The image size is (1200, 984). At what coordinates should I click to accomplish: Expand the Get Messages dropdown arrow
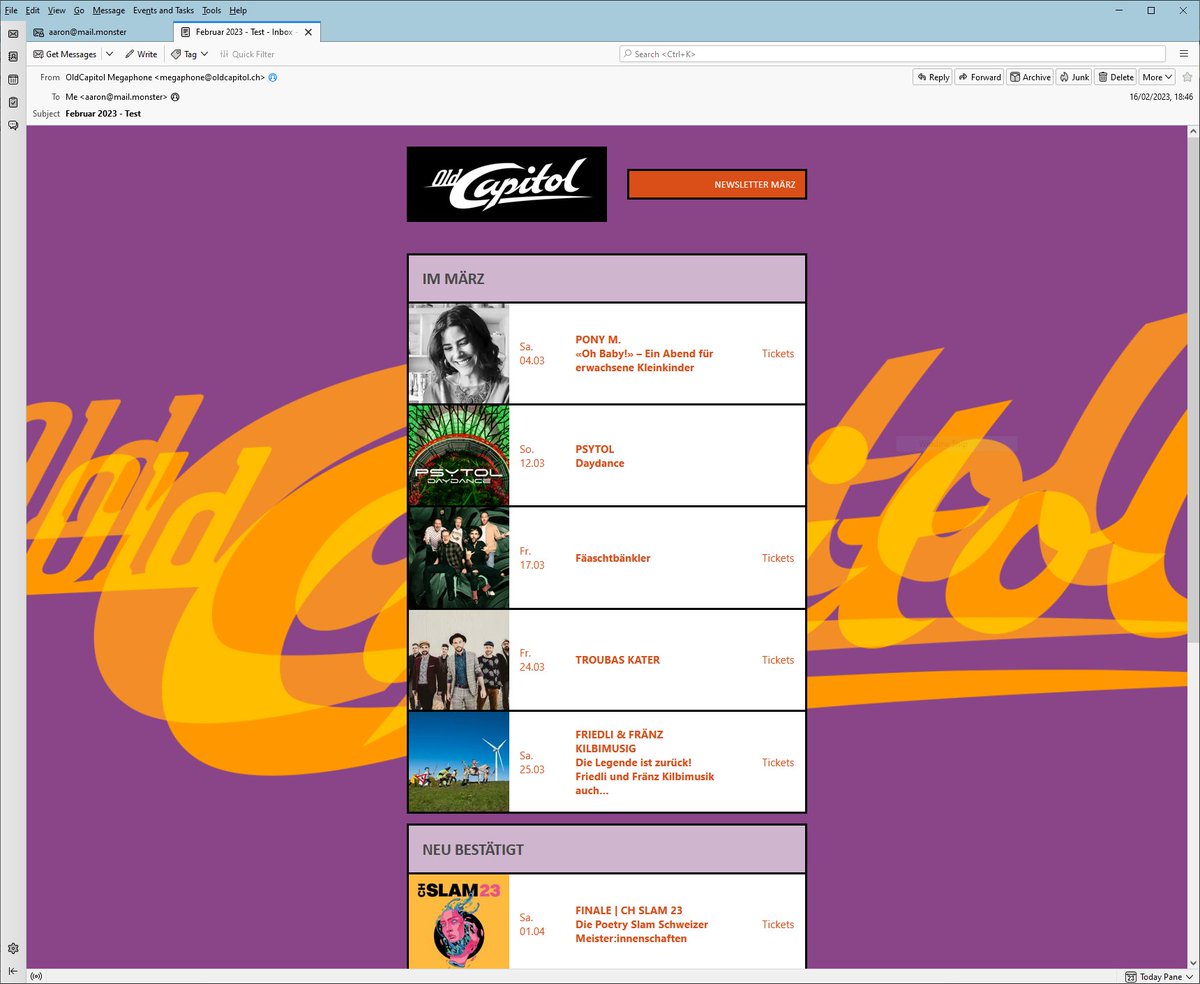[110, 54]
